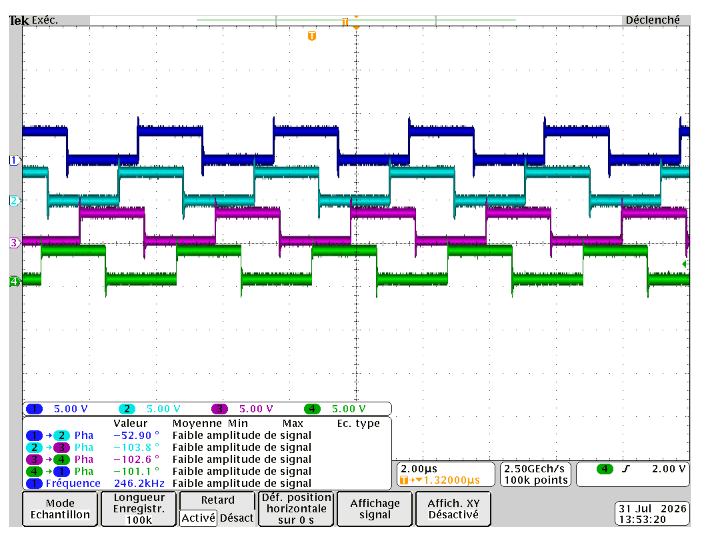Click the channel 2 ground marker
708x537 pixels.
click(14, 201)
